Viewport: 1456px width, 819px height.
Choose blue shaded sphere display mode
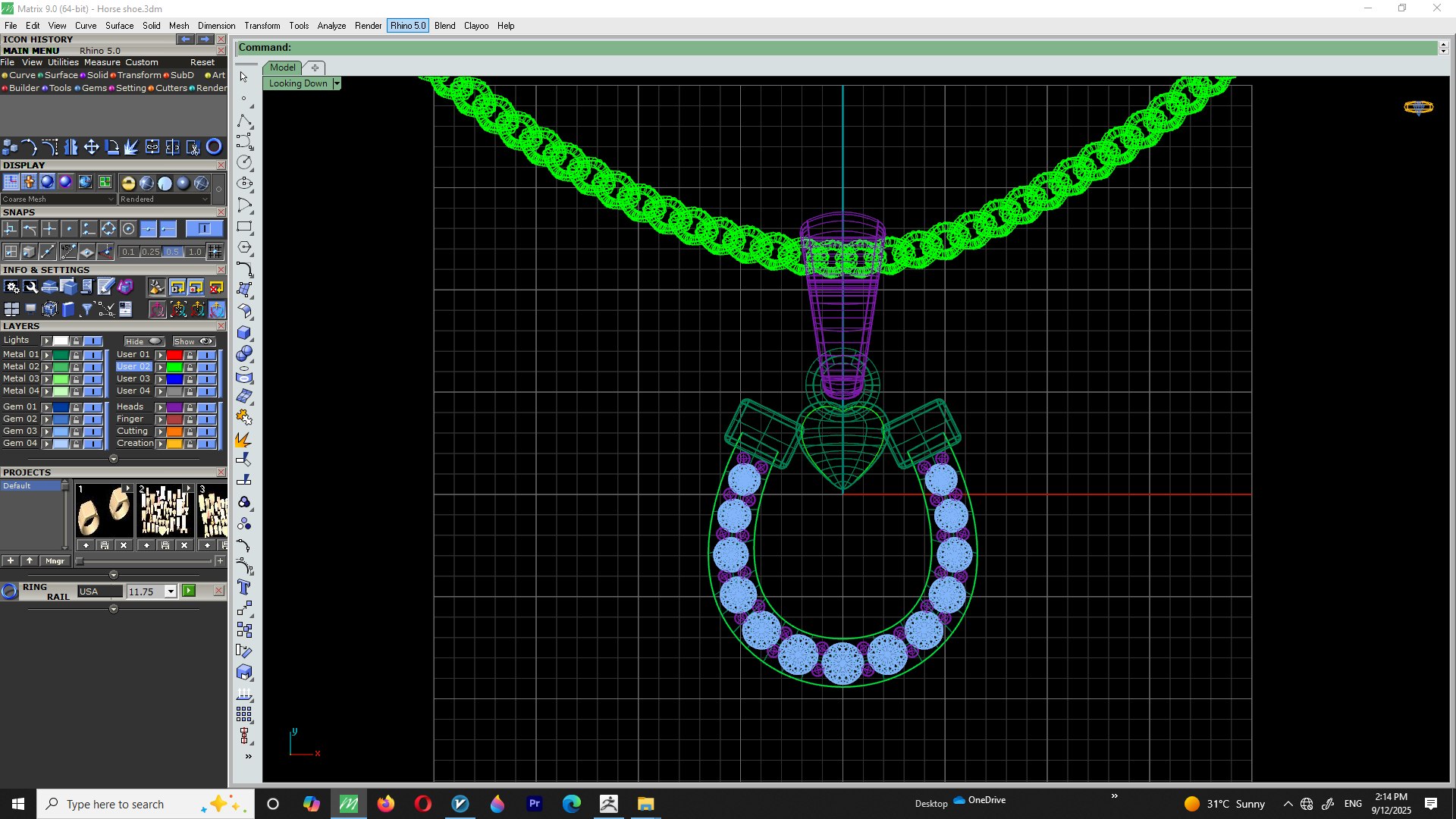click(x=47, y=182)
